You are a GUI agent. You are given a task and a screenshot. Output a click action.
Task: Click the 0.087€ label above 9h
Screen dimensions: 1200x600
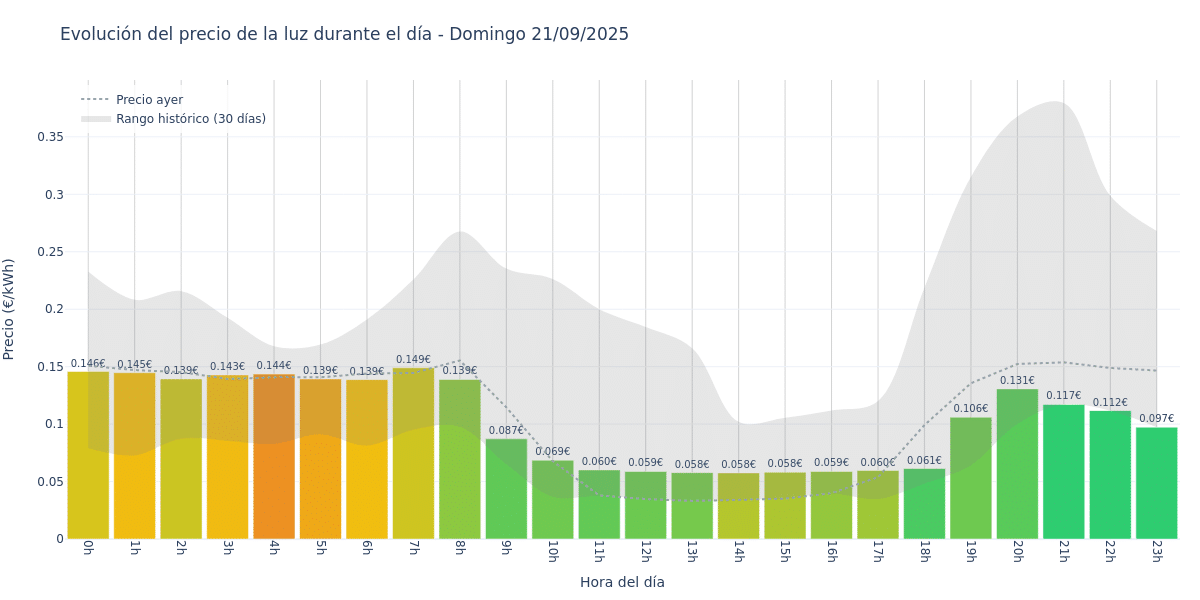tap(506, 431)
